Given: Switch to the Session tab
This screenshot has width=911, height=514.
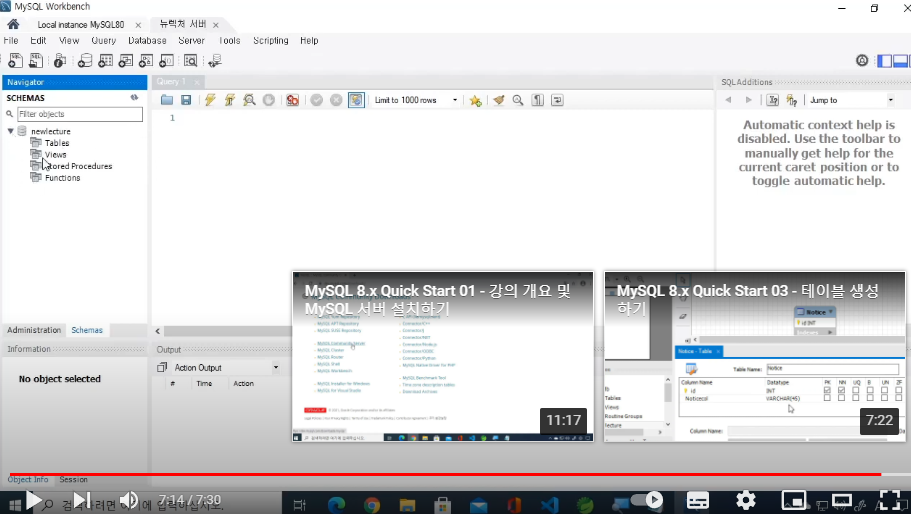Looking at the screenshot, I should click(73, 479).
